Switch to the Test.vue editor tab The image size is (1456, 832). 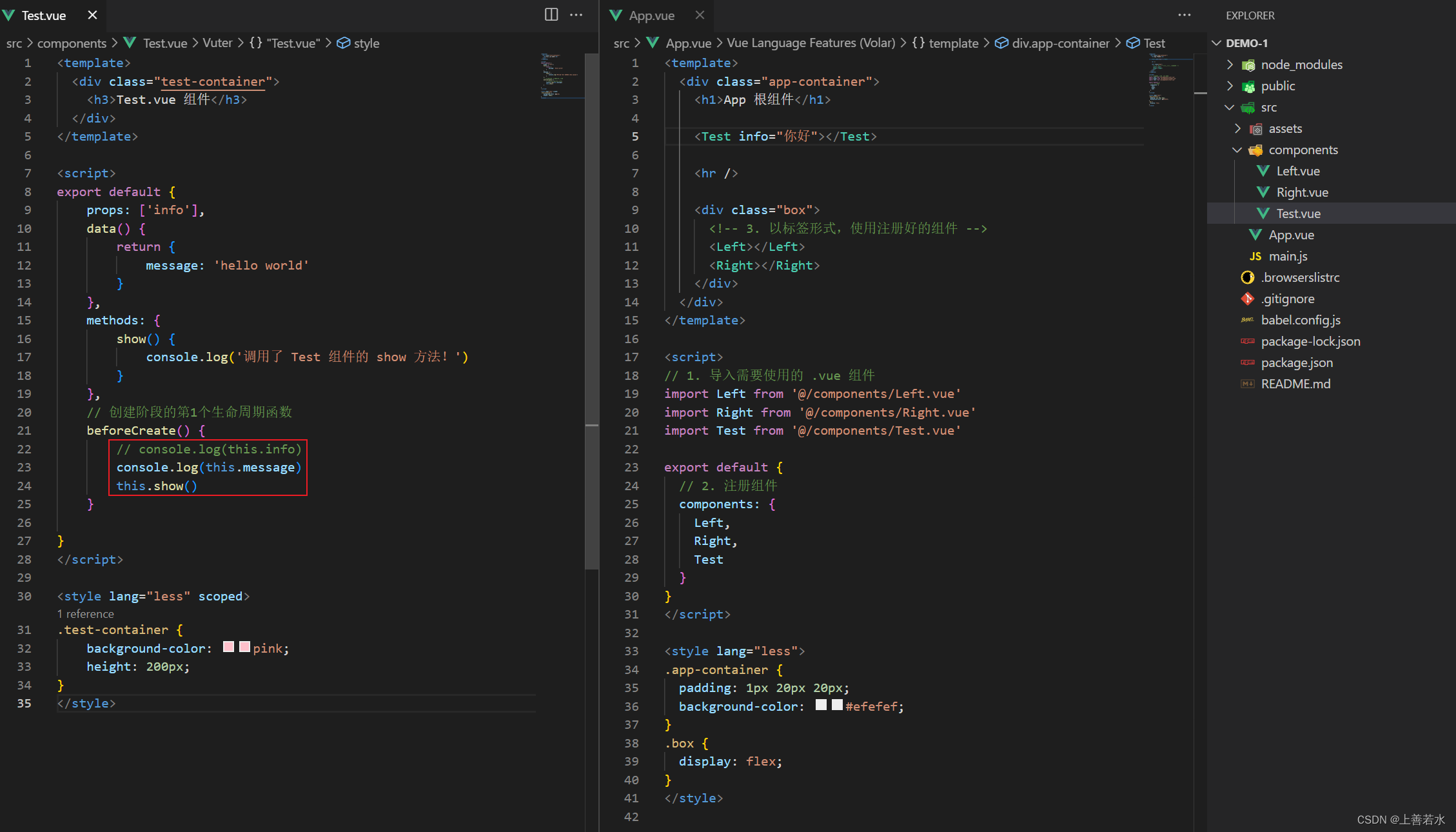[x=53, y=15]
